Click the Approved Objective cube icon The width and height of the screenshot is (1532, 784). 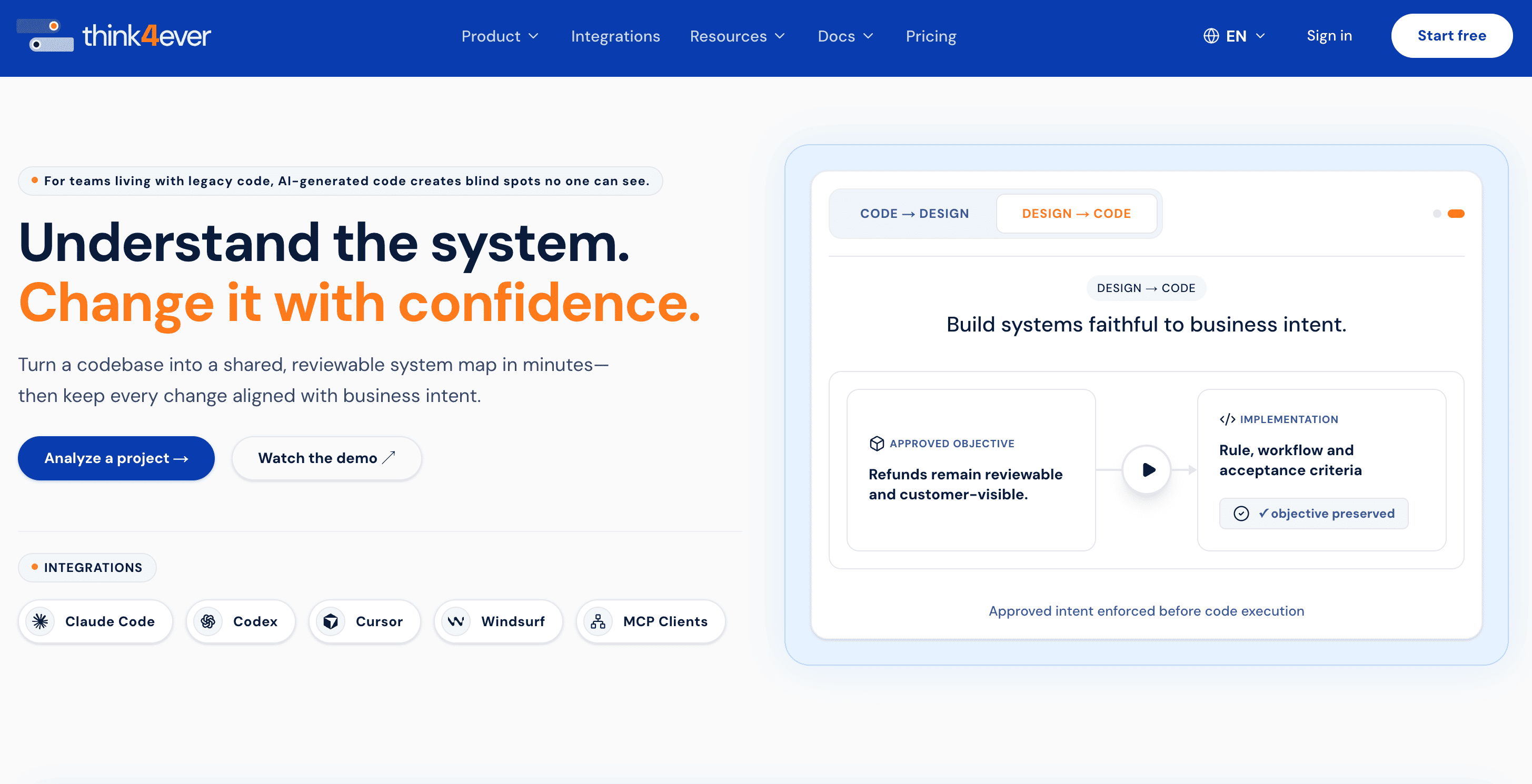point(877,444)
